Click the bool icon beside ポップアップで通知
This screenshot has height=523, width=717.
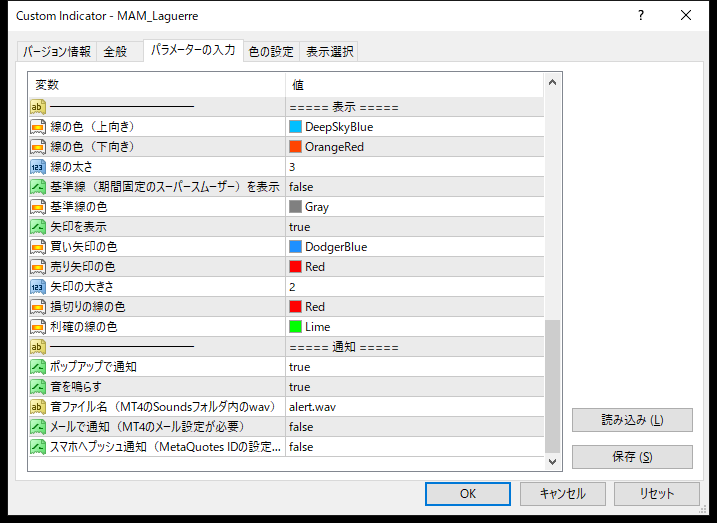coord(38,367)
